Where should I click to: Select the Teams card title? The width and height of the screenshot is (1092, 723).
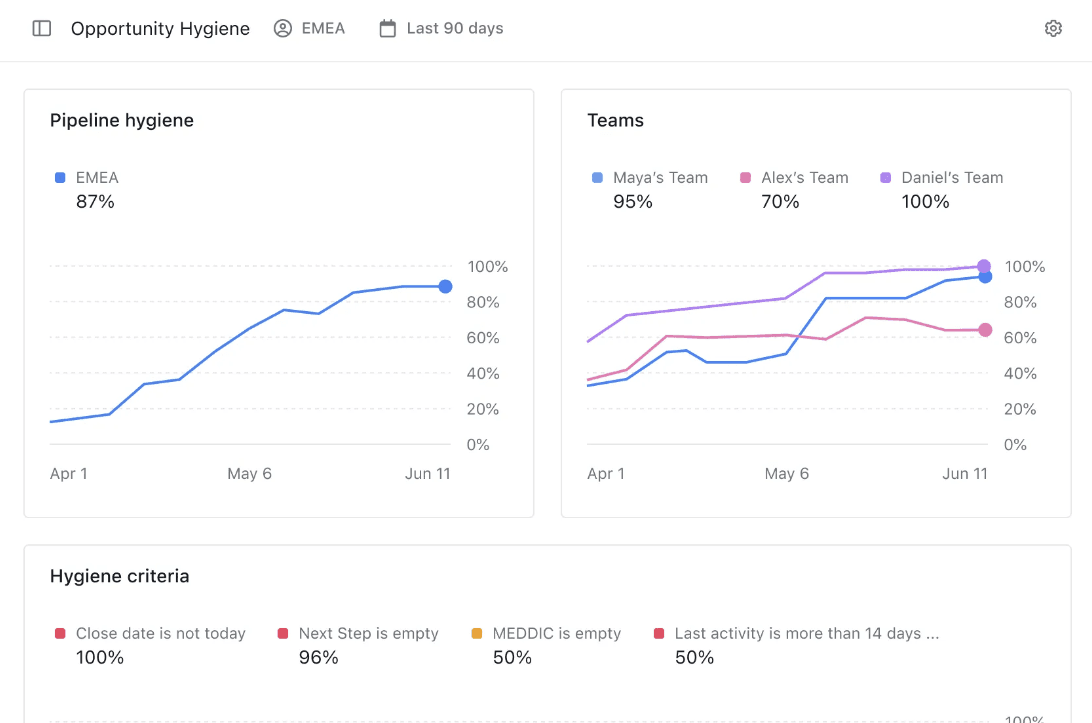pyautogui.click(x=614, y=120)
